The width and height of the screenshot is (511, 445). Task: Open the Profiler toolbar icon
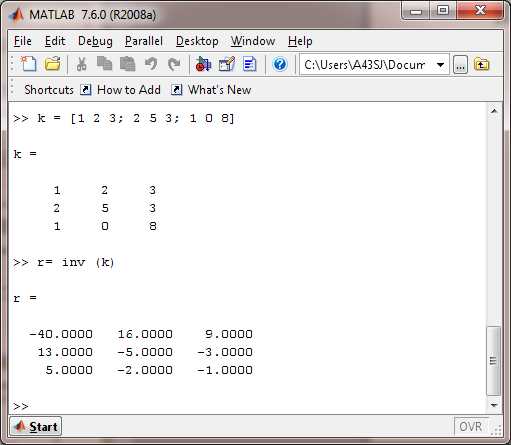[250, 64]
